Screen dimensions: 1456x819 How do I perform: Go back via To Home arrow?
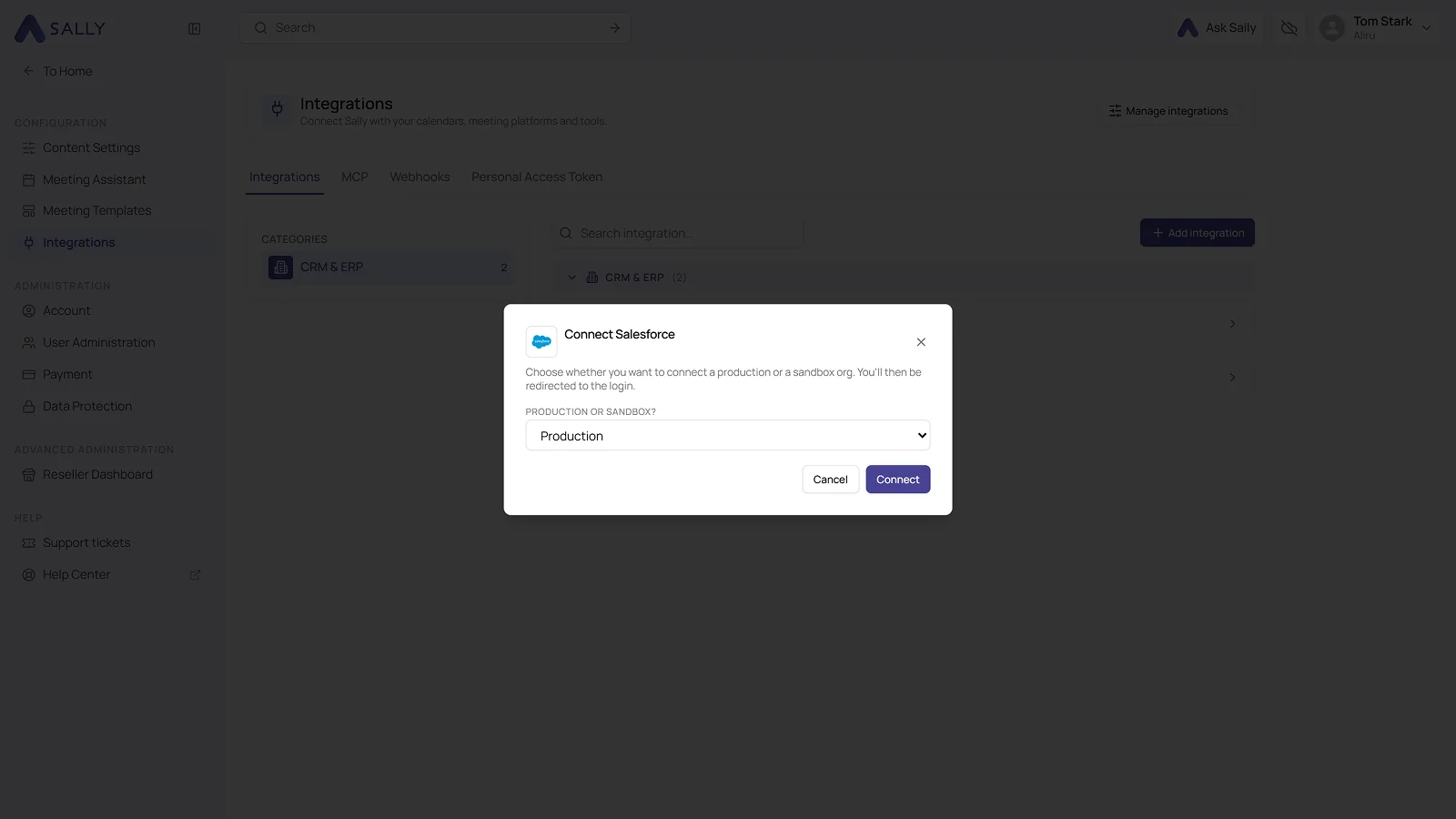tap(29, 71)
